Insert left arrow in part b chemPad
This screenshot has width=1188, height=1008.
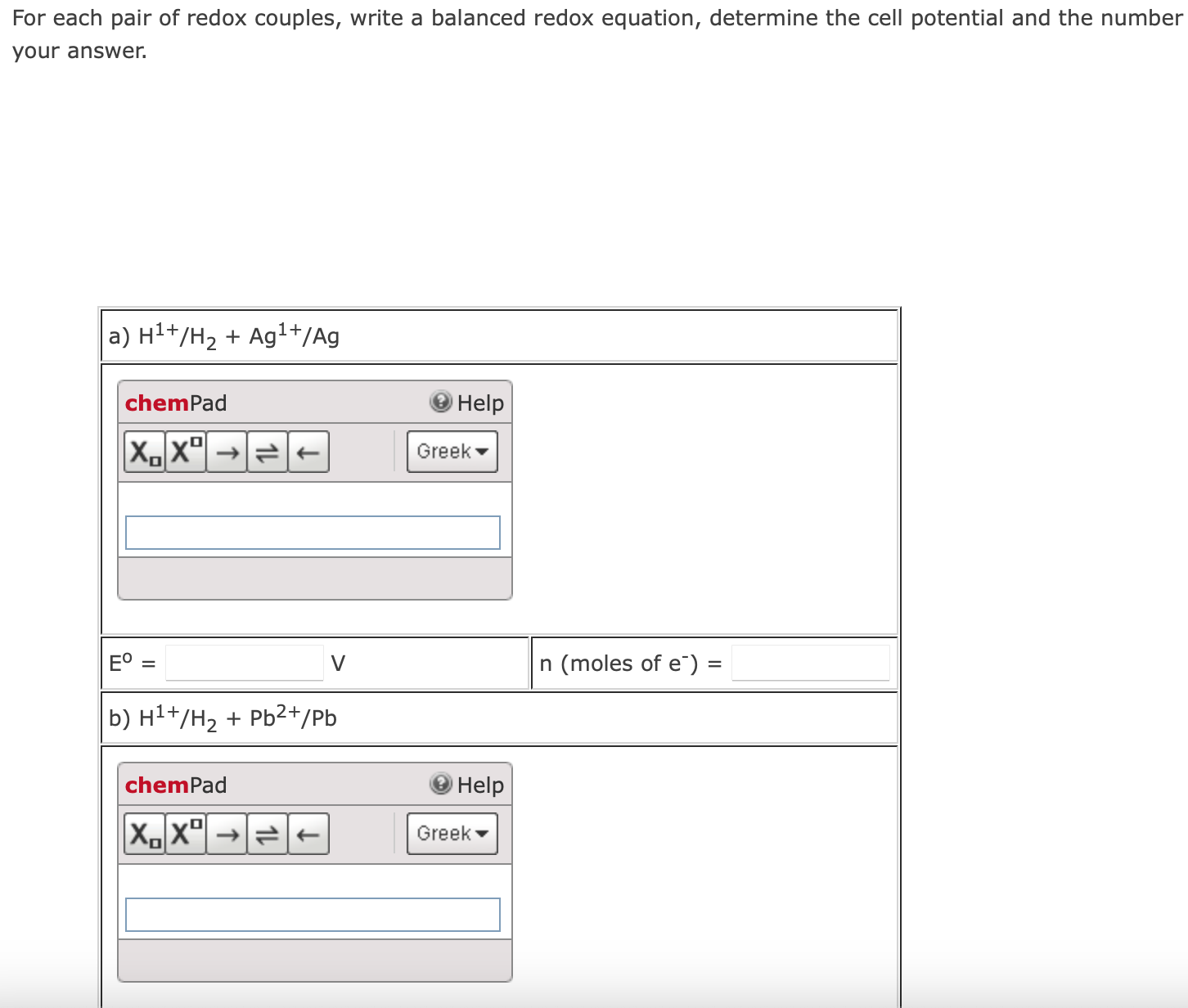click(x=308, y=834)
